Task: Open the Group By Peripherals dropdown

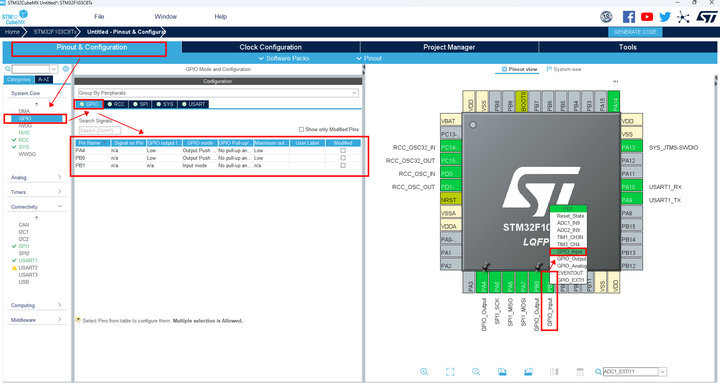Action: tap(218, 93)
